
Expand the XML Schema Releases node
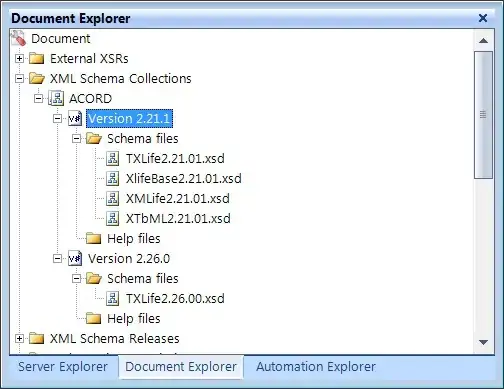pos(19,339)
